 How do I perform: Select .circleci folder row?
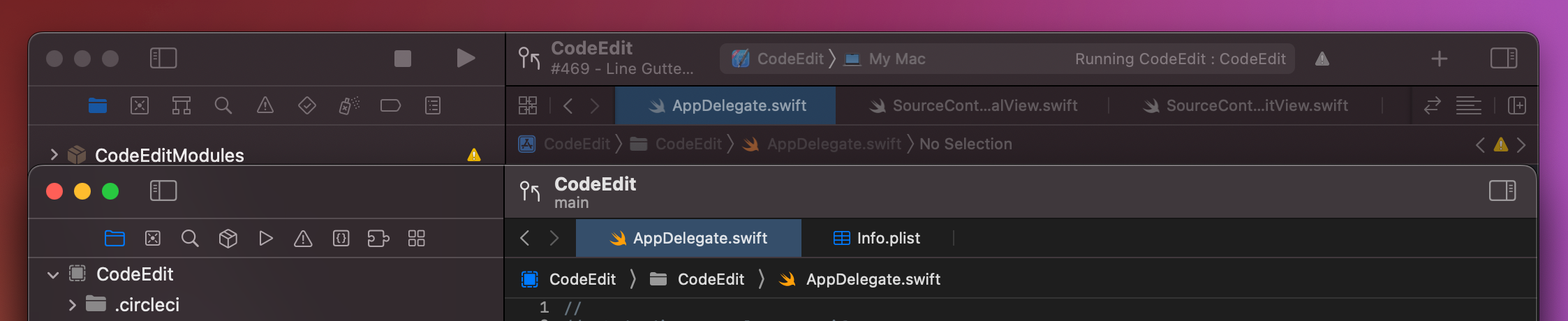coord(266,305)
